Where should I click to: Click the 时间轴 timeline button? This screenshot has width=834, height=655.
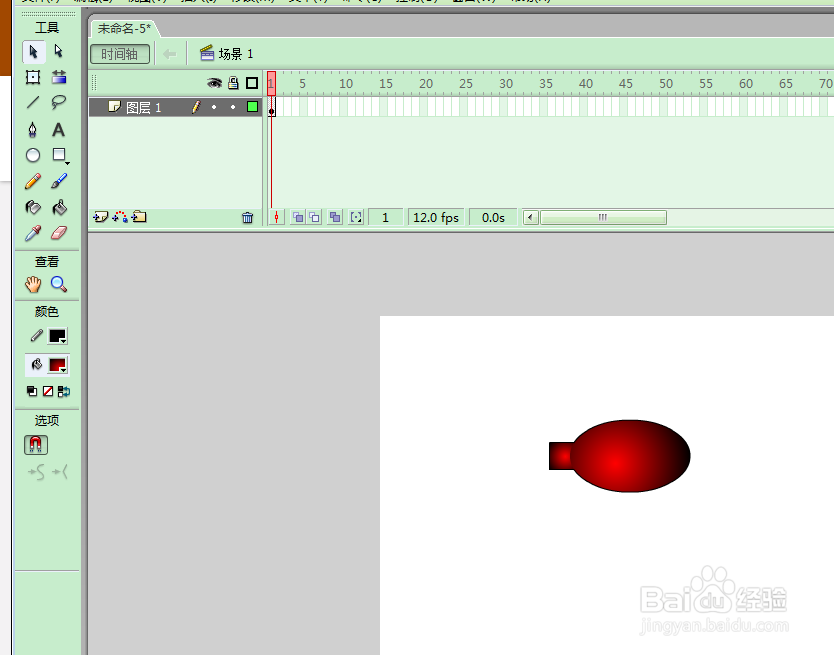(120, 54)
